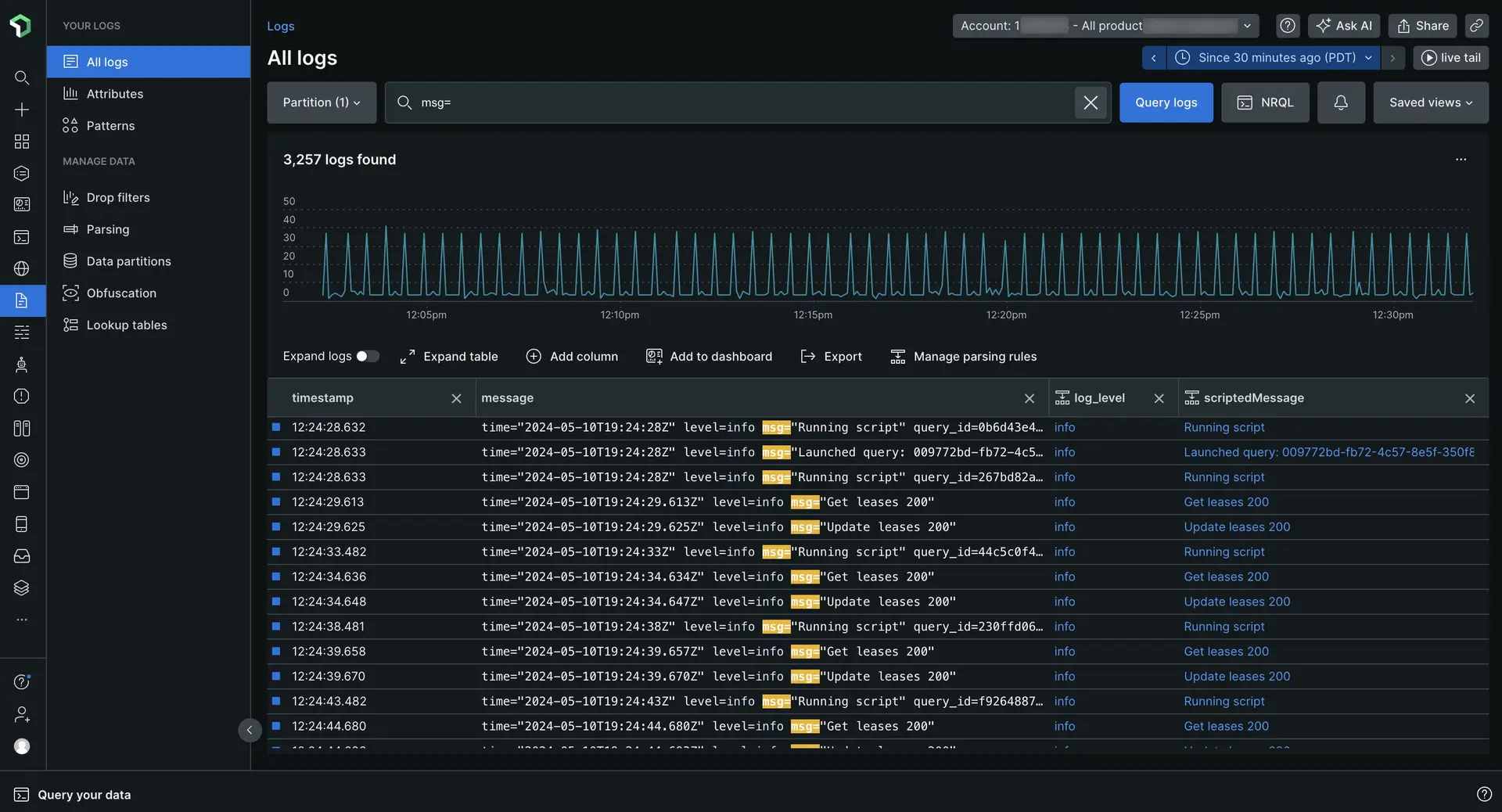Copy permalink with the link icon
Screen dimensions: 1502x812
1476,26
